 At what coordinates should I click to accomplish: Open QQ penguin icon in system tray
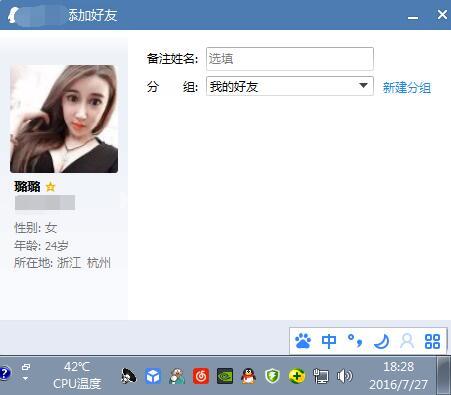pyautogui.click(x=248, y=376)
